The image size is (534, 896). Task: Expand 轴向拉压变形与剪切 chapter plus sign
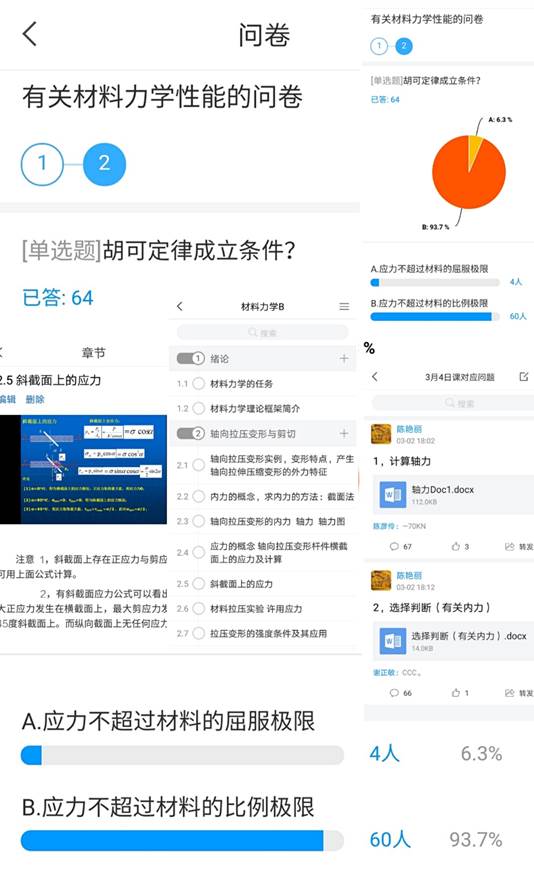(344, 433)
